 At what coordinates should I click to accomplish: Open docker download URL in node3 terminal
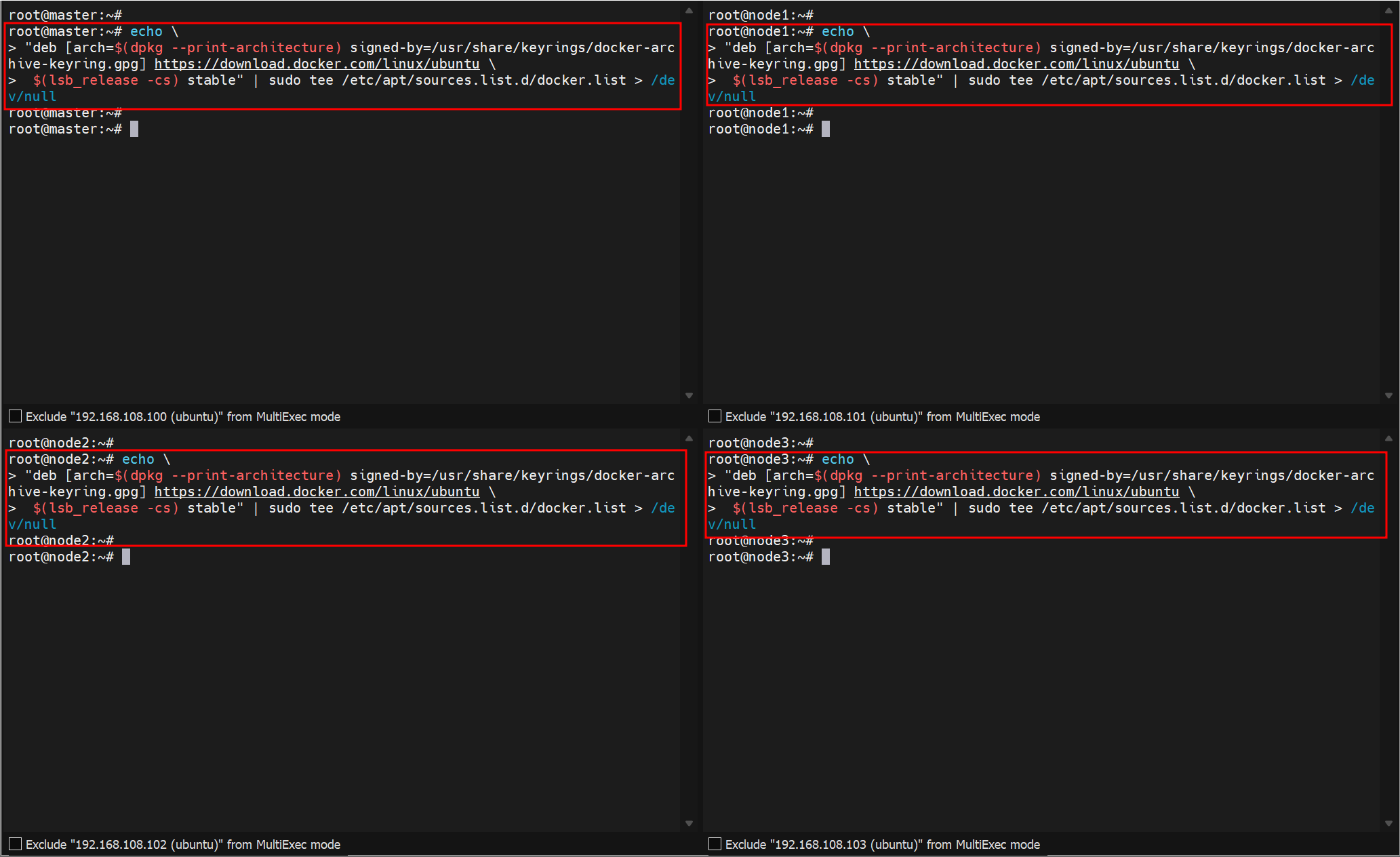[x=1016, y=492]
